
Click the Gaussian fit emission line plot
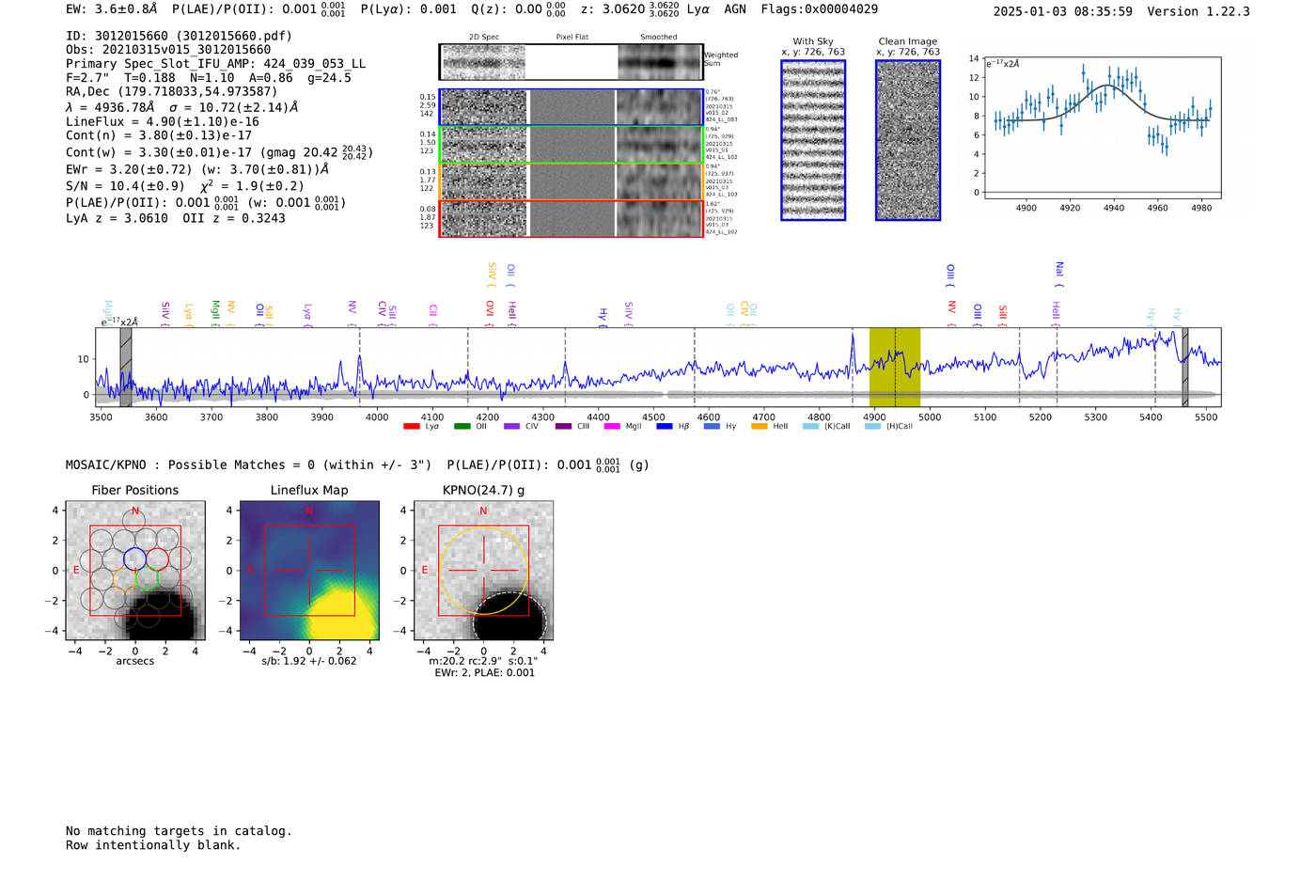[1102, 127]
